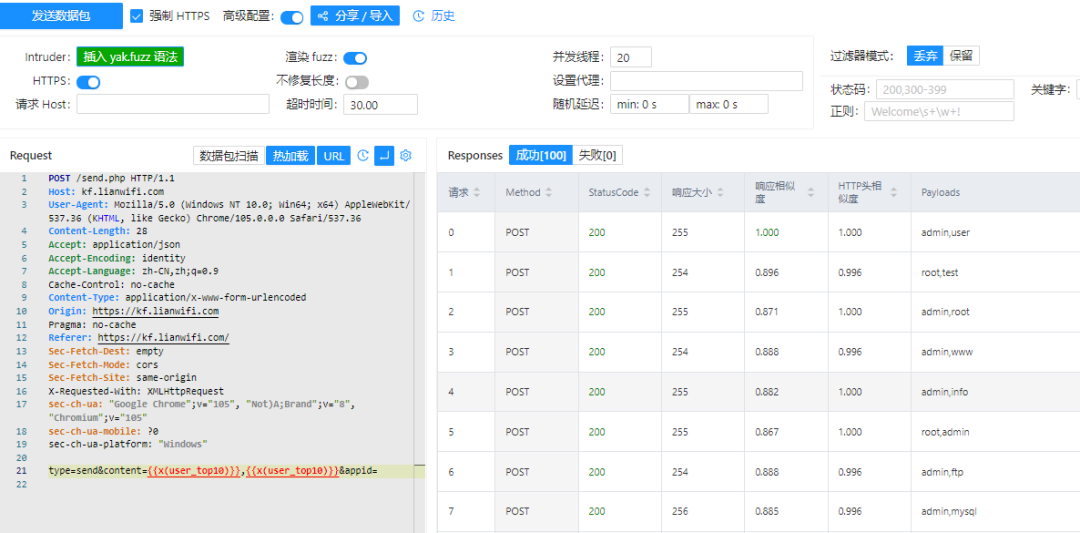
Task: Select response row with payload root,test
Action: pos(758,272)
